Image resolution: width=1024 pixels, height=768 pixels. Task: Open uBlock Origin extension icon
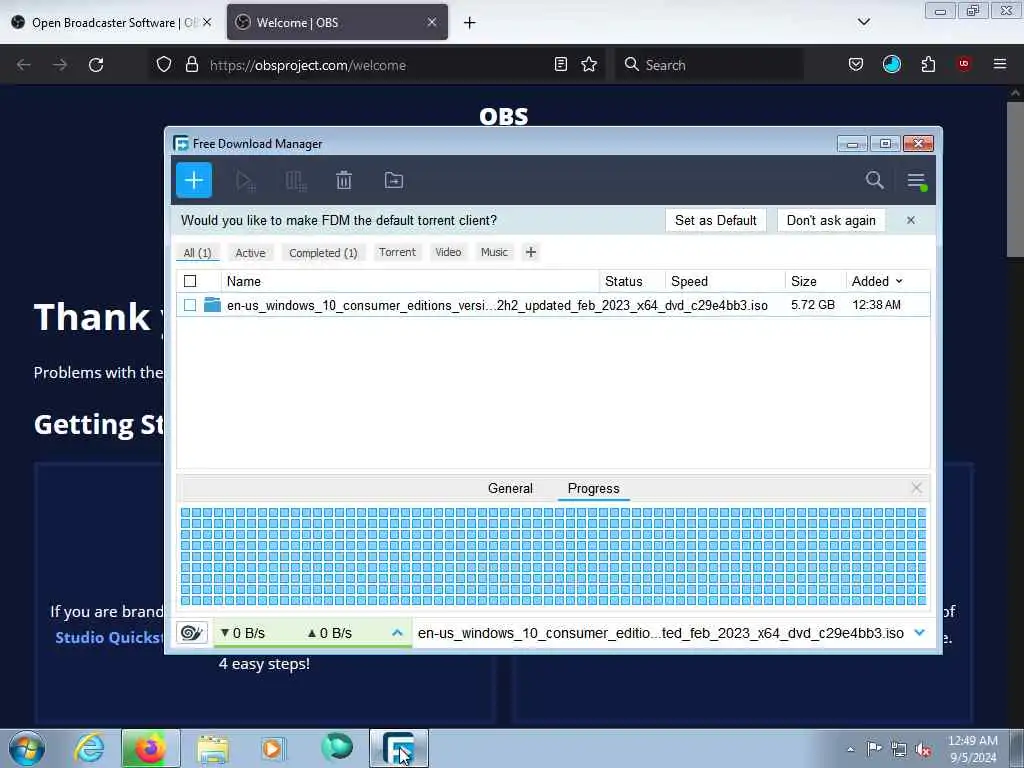coord(964,64)
